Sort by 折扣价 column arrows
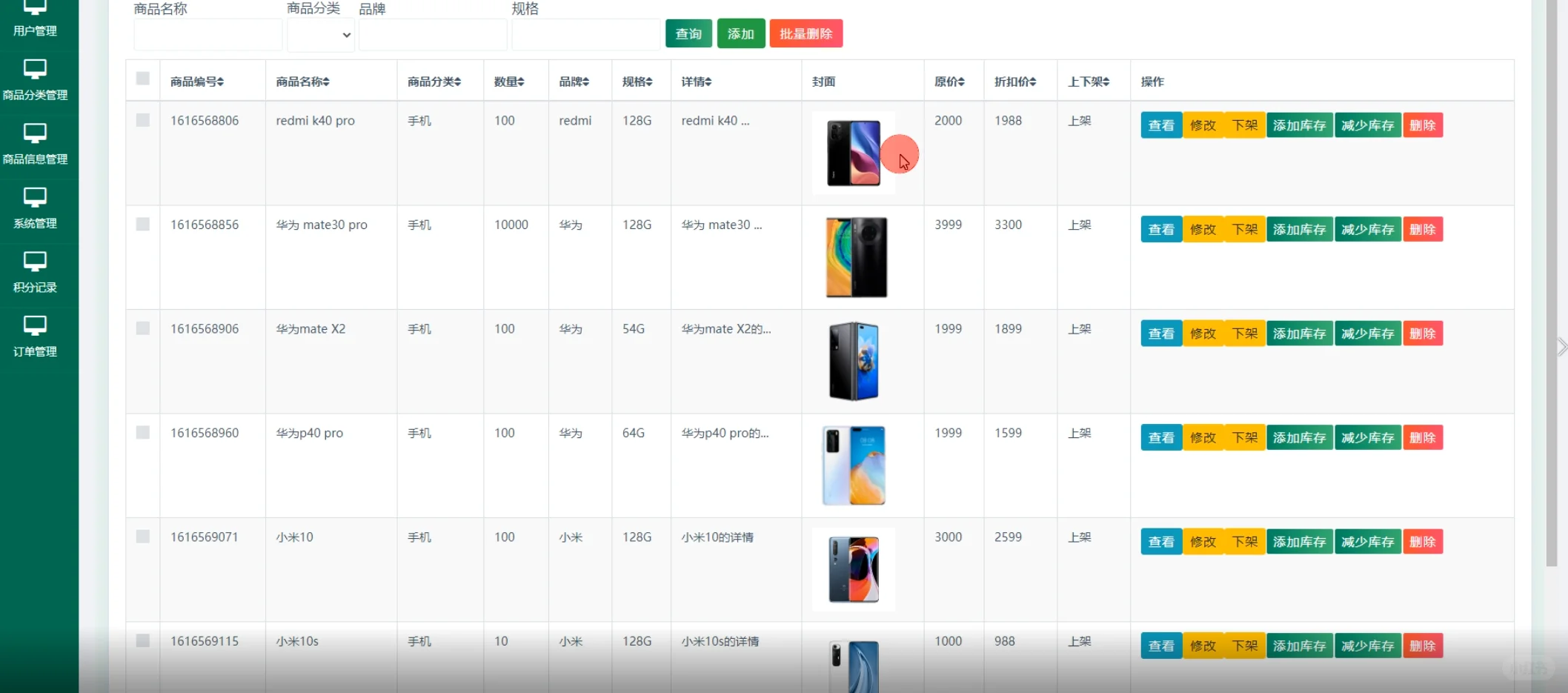The image size is (1568, 693). point(1033,82)
